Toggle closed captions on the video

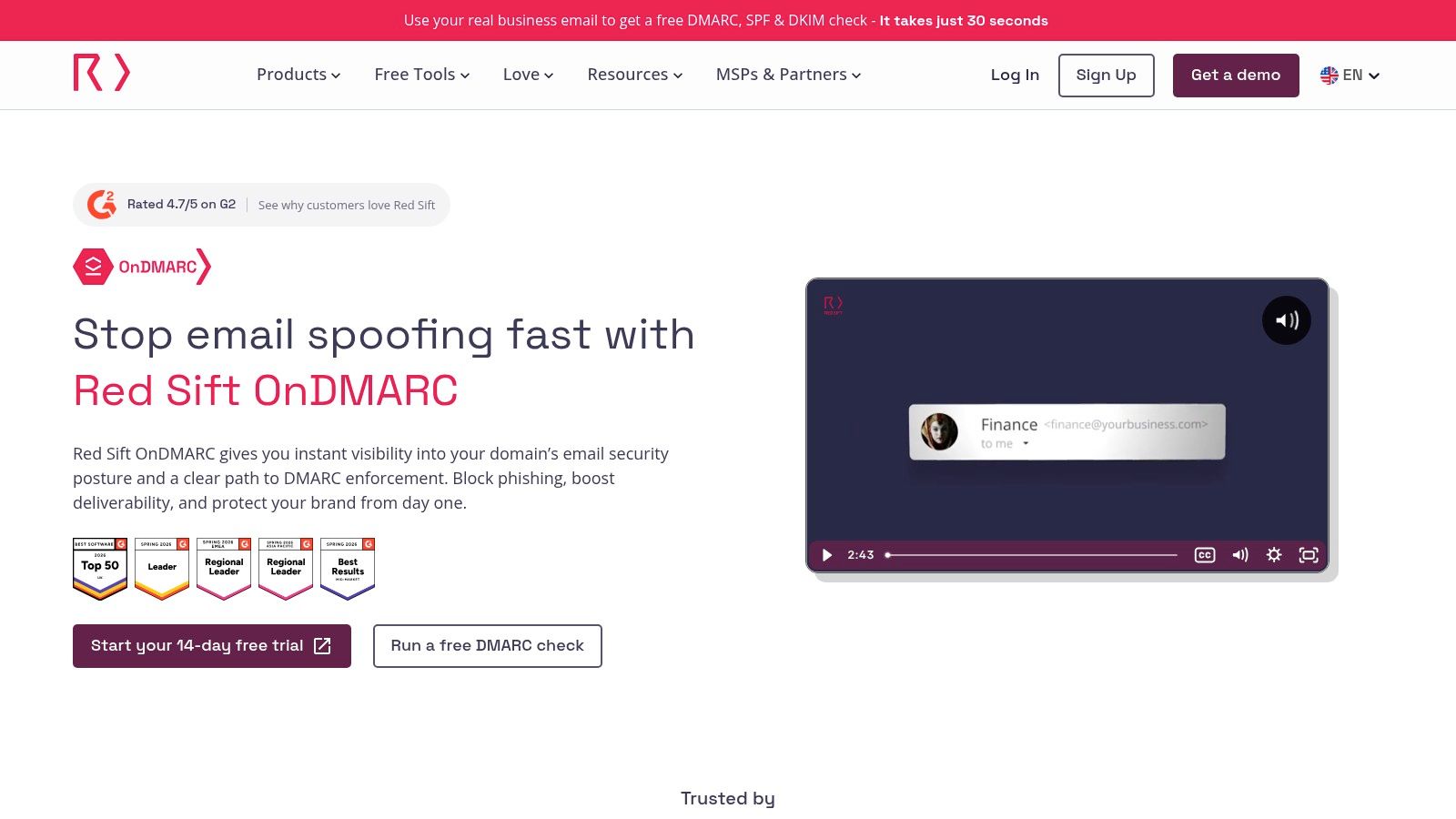click(x=1204, y=554)
